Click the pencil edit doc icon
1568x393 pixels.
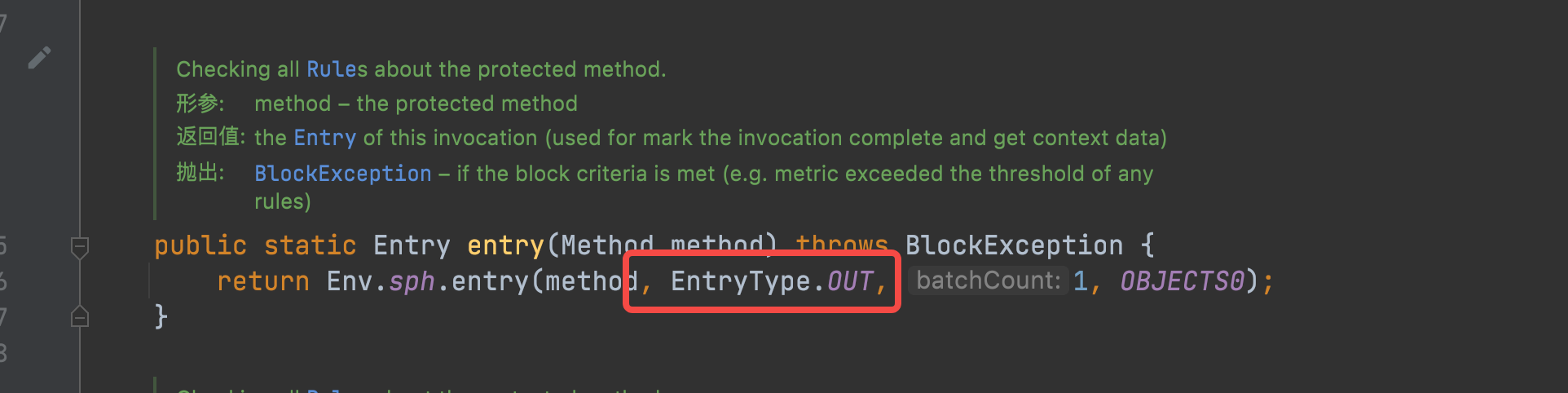pyautogui.click(x=39, y=57)
